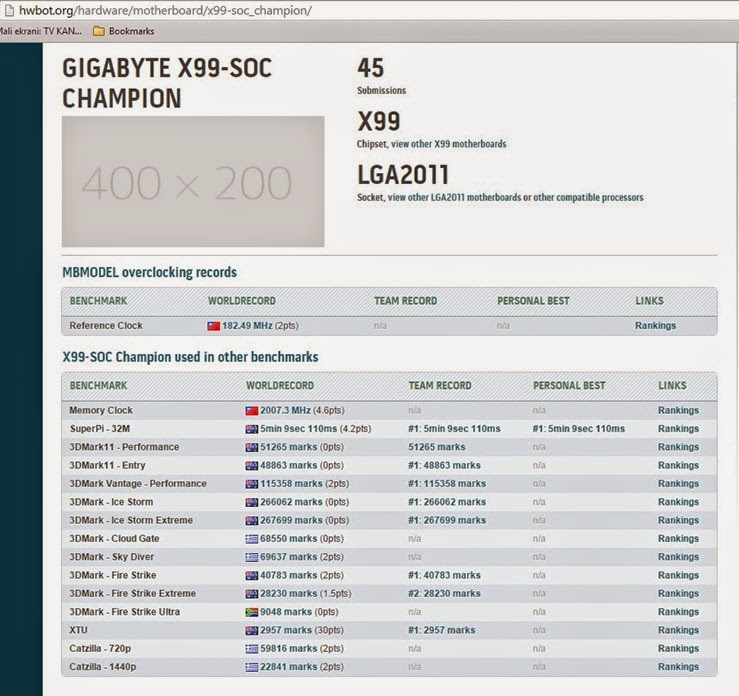Viewport: 739px width, 696px height.
Task: Click the South African flag beside 9048 marks
Action: (x=252, y=612)
